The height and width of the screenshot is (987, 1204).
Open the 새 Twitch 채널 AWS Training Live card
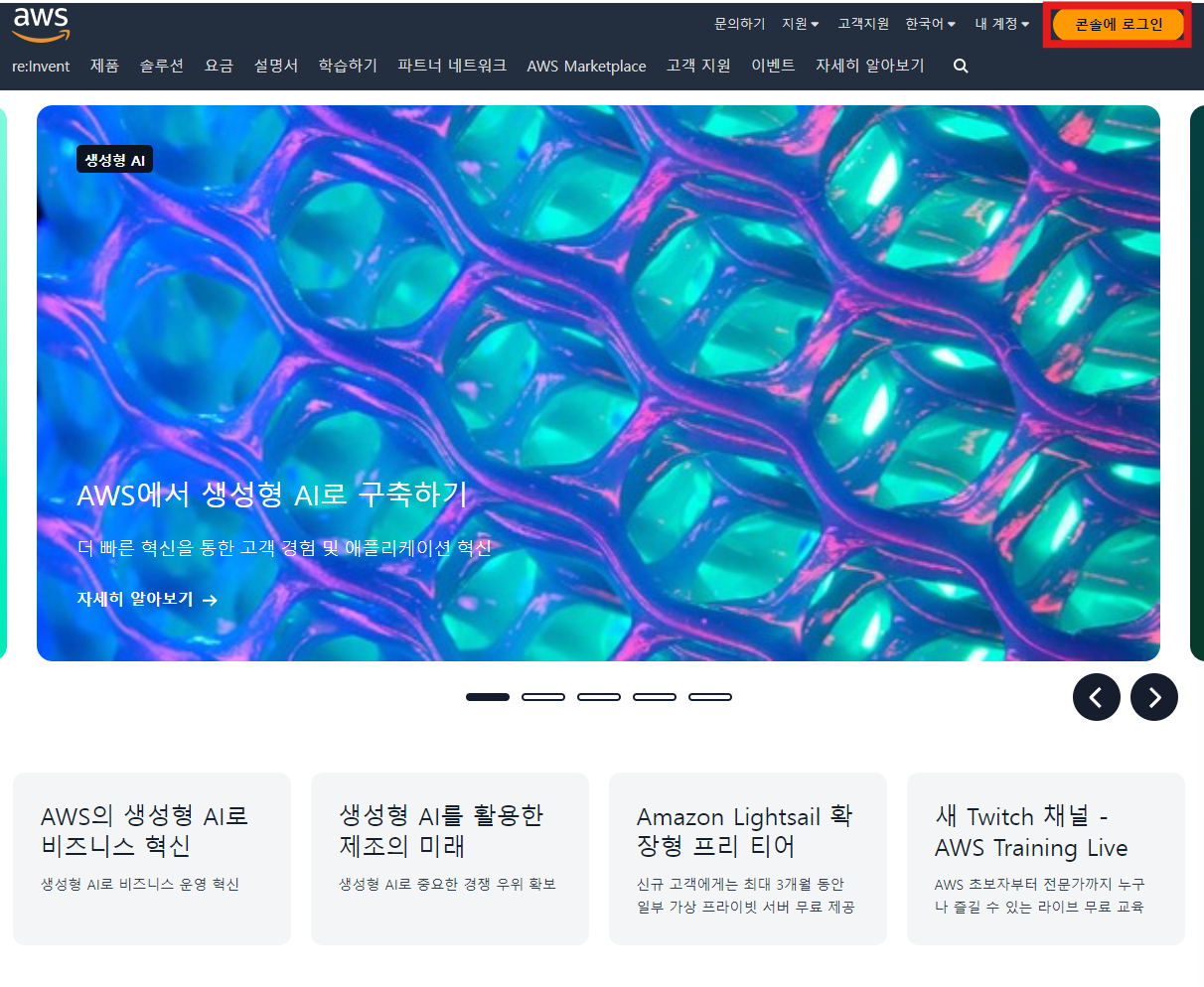click(1046, 859)
